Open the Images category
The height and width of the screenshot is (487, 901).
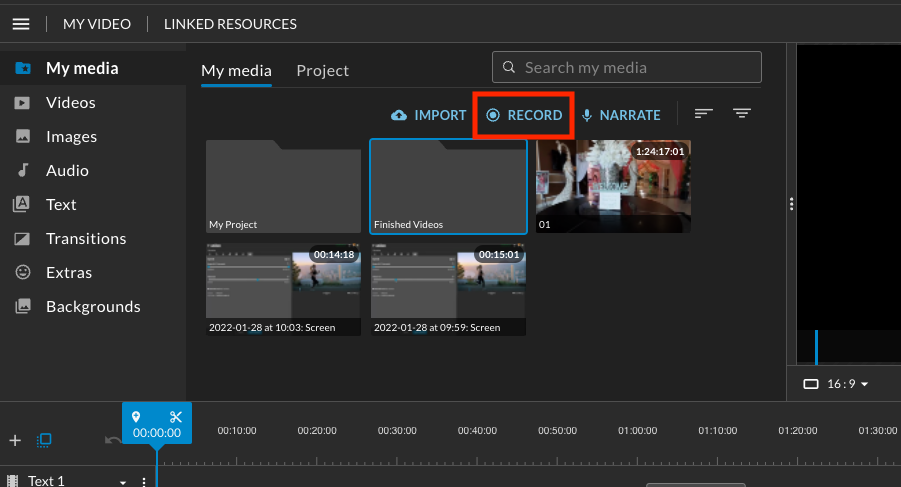pyautogui.click(x=93, y=137)
